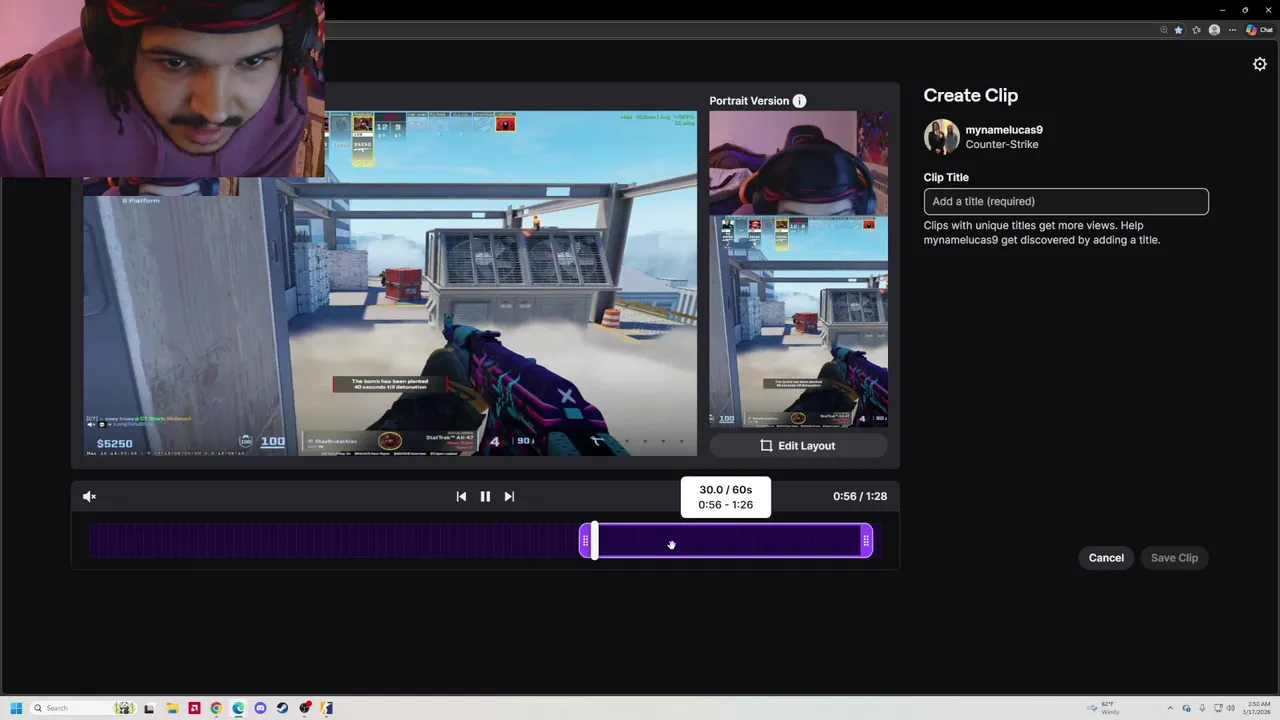Click the Save Clip button

point(1174,558)
